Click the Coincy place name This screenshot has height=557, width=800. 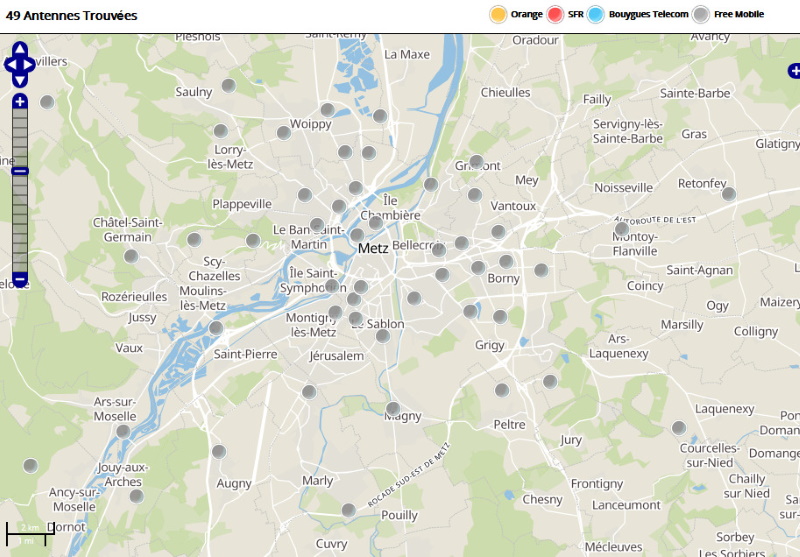pyautogui.click(x=645, y=286)
